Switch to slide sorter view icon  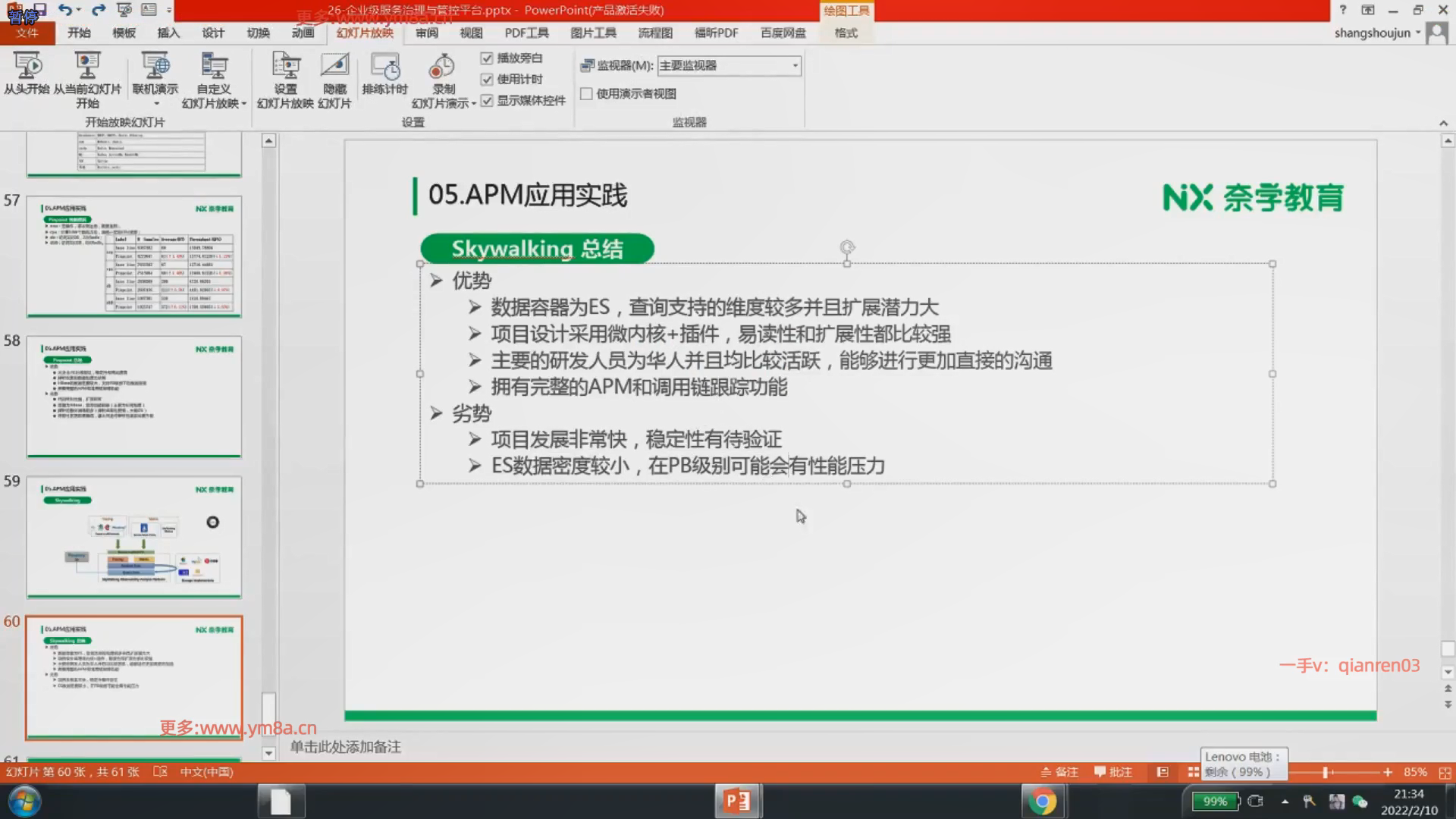pyautogui.click(x=1193, y=772)
